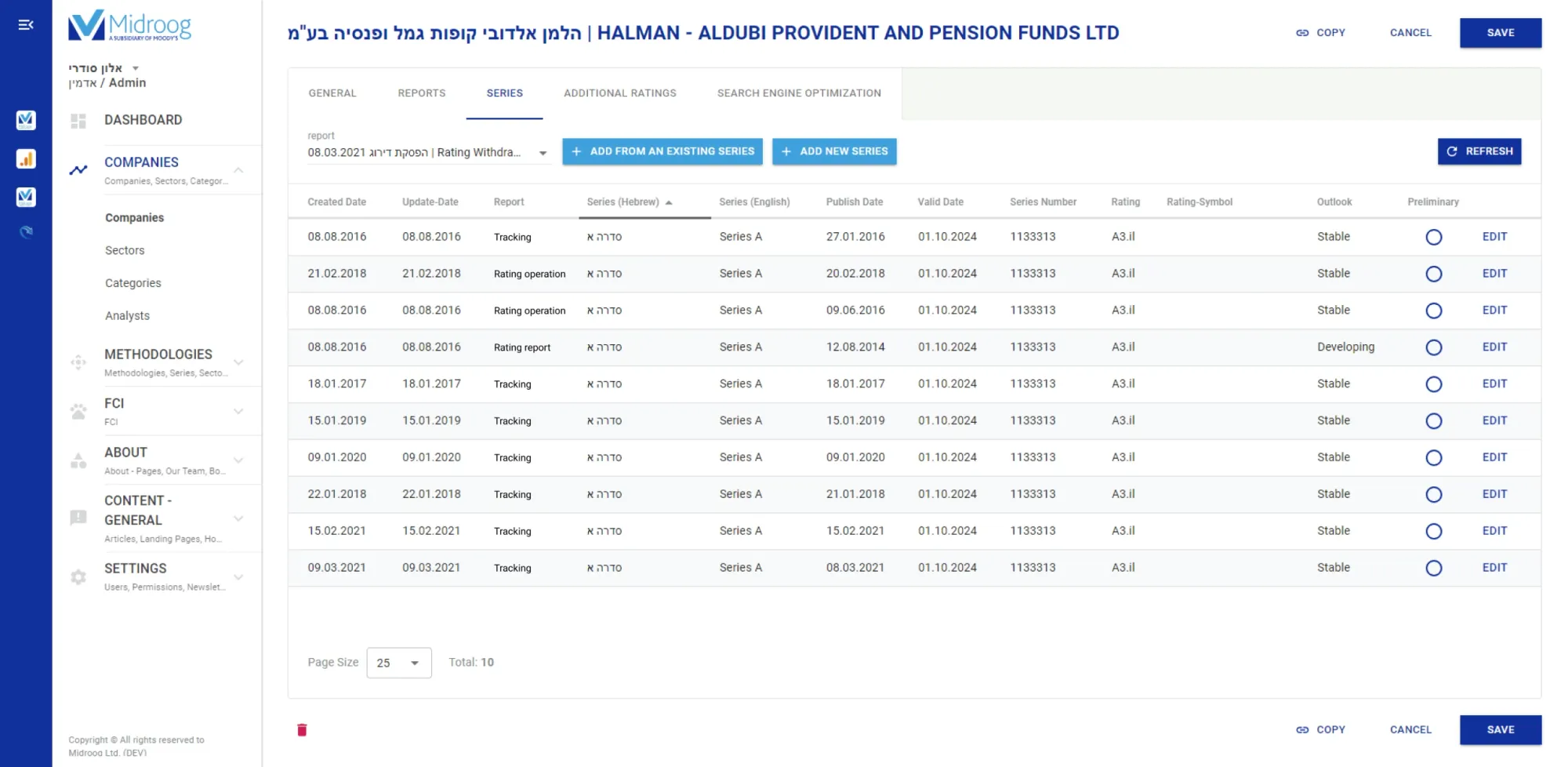Open the Search Engine Optimization tab
The image size is (1568, 767).
point(799,93)
